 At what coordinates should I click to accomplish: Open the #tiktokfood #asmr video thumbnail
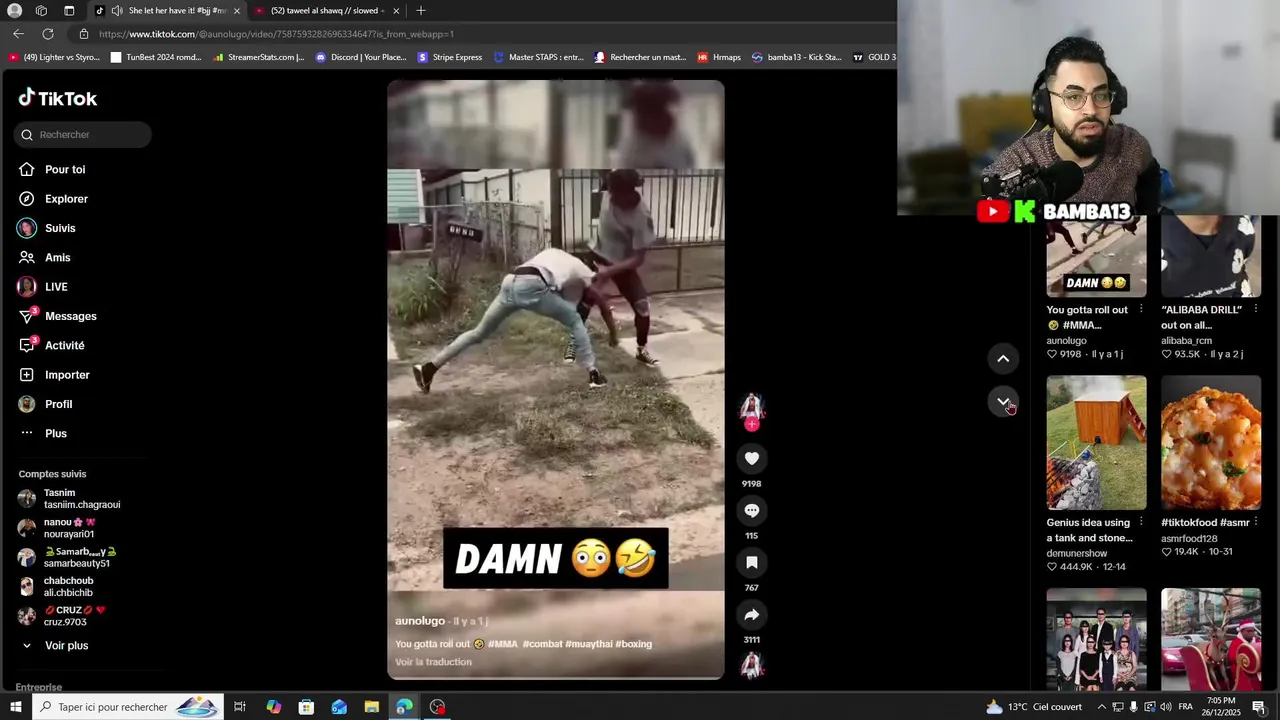pyautogui.click(x=1211, y=443)
